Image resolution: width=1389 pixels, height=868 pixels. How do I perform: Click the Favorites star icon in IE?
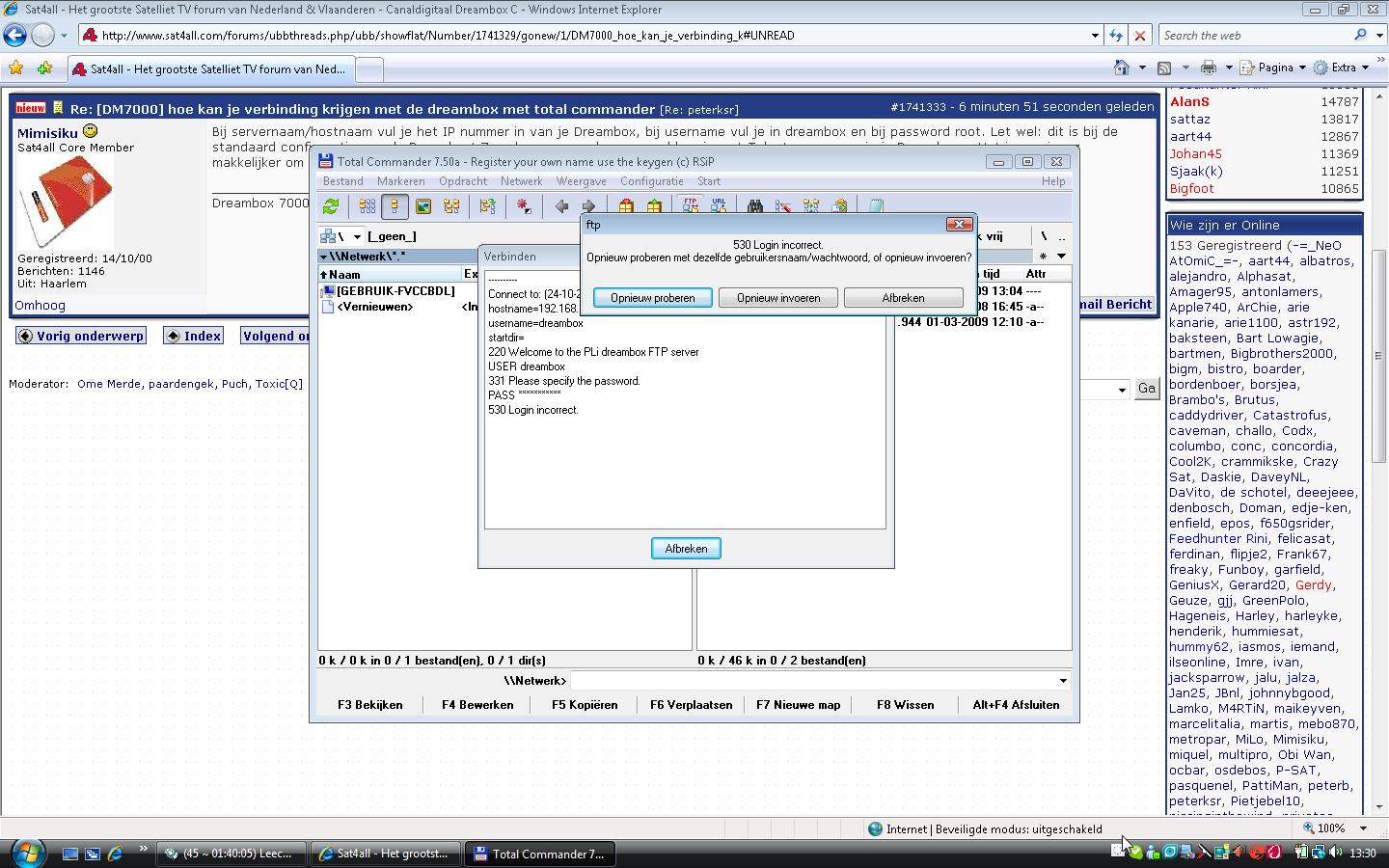[x=15, y=68]
